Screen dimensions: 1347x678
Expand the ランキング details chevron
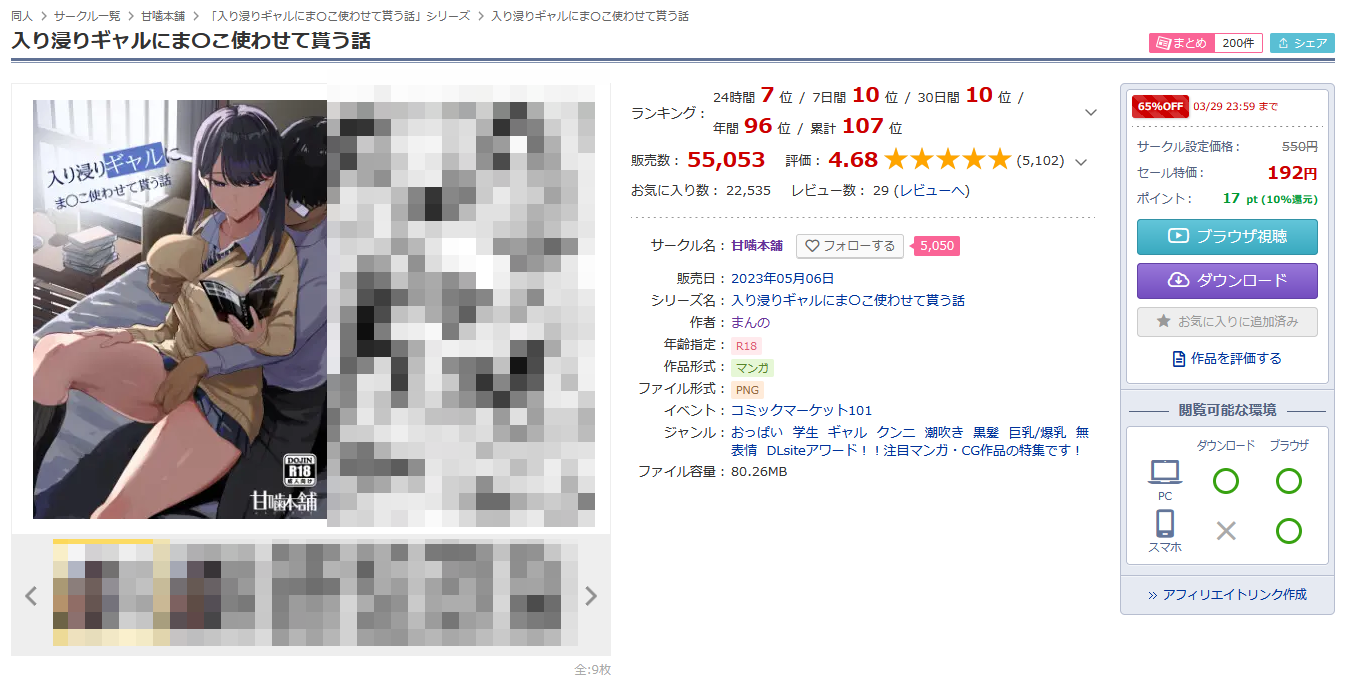pos(1091,112)
